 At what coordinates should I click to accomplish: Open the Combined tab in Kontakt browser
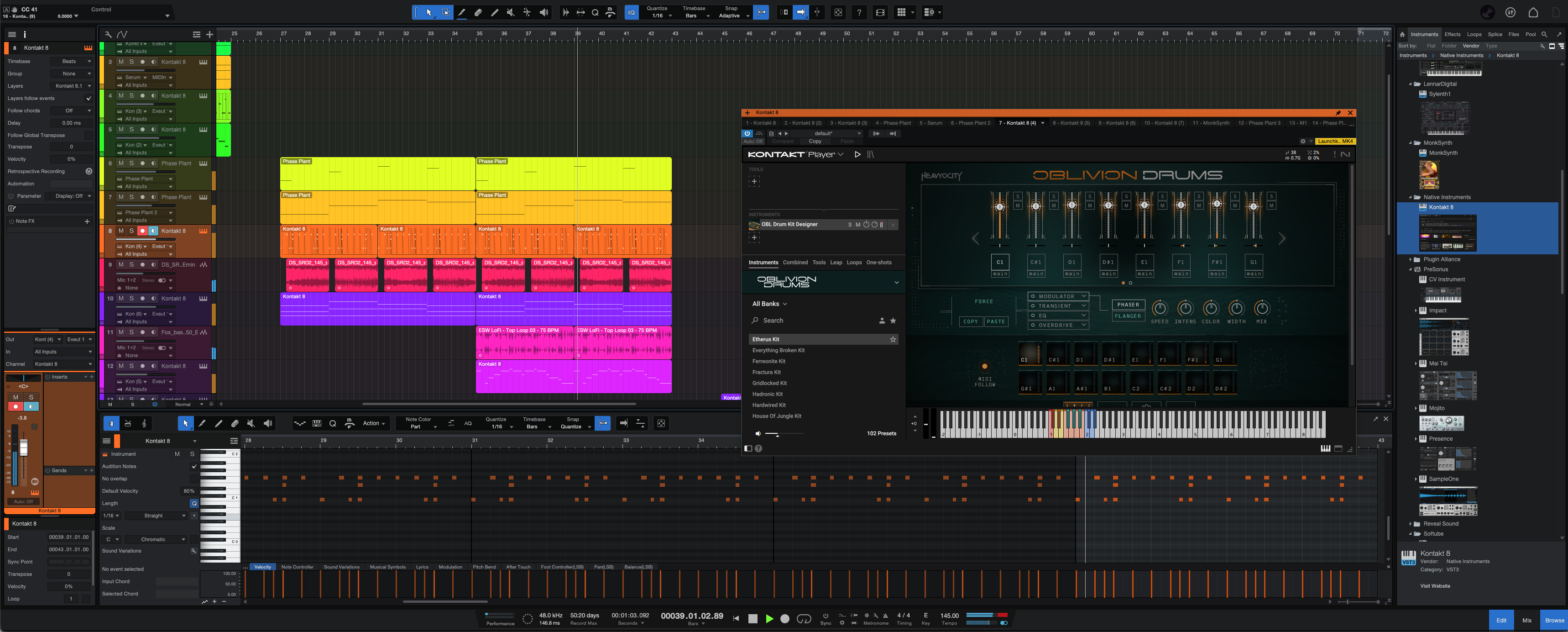tap(795, 263)
